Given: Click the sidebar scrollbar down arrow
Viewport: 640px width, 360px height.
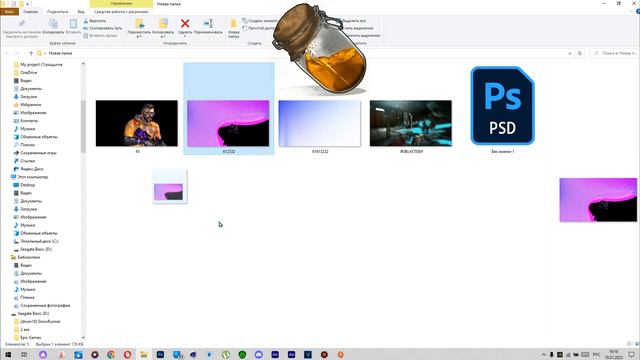Looking at the screenshot, I should [x=83, y=337].
